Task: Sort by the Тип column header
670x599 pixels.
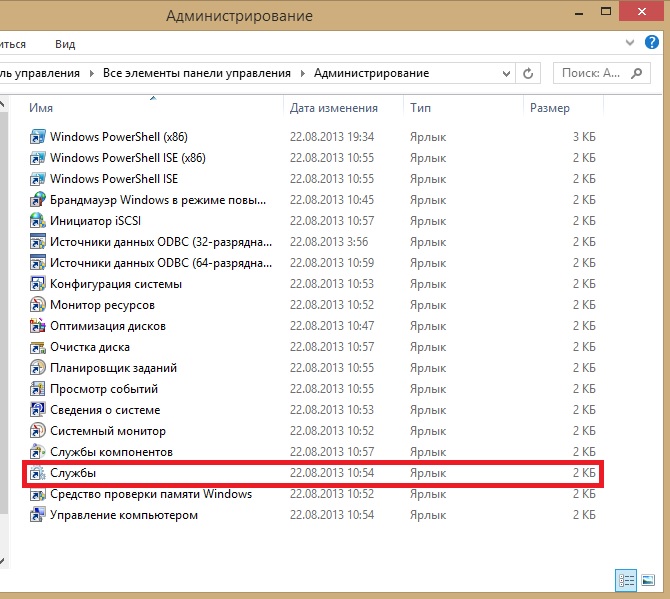Action: pos(420,108)
